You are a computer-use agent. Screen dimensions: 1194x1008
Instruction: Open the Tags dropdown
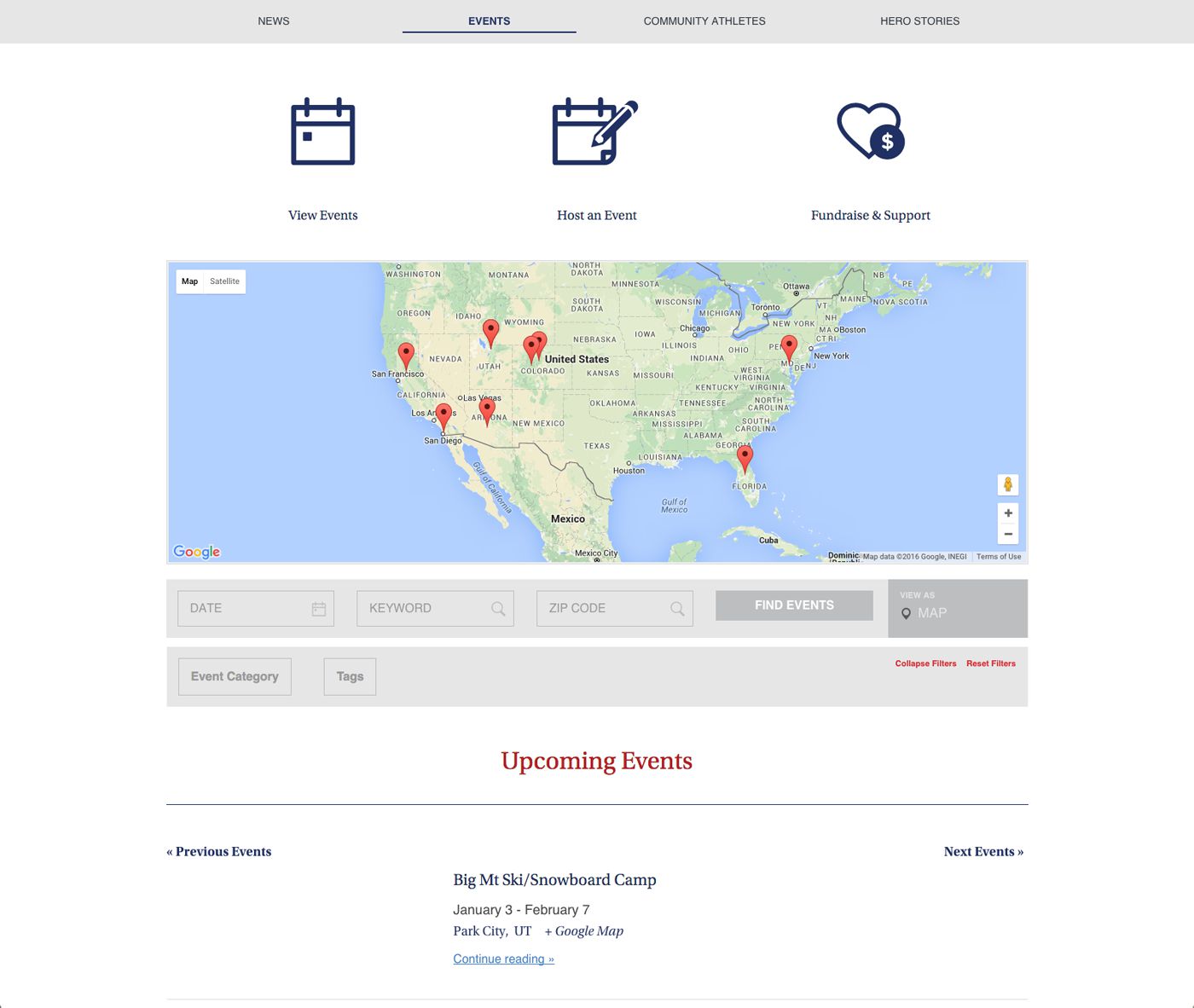pyautogui.click(x=350, y=676)
